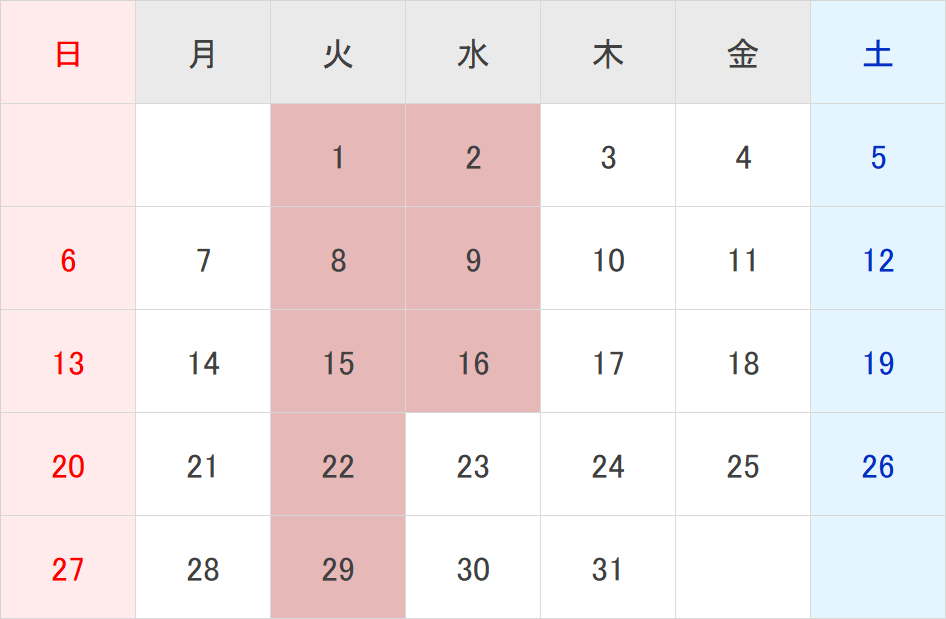Click highlighted date 15
This screenshot has height=619, width=946.
point(338,362)
